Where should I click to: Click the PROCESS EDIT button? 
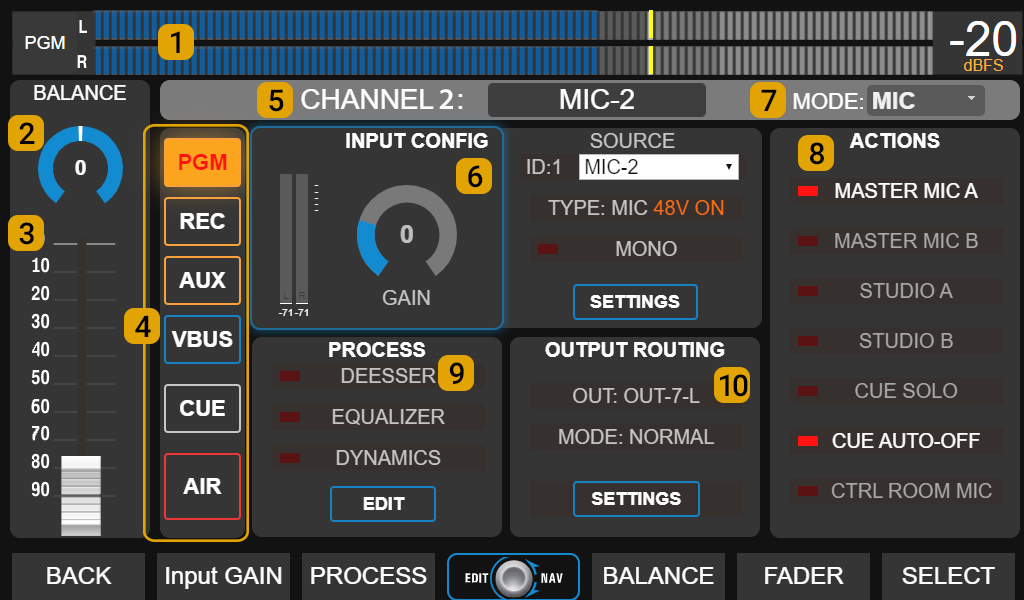pos(383,504)
